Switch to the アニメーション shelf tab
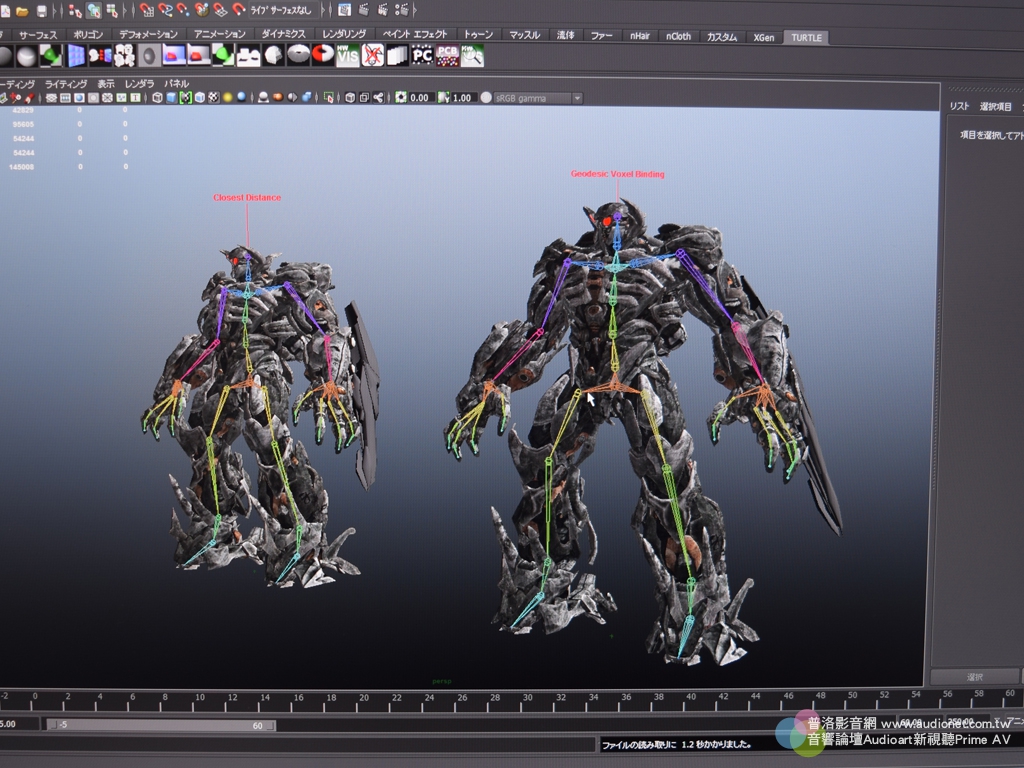Viewport: 1024px width, 768px height. pos(219,35)
